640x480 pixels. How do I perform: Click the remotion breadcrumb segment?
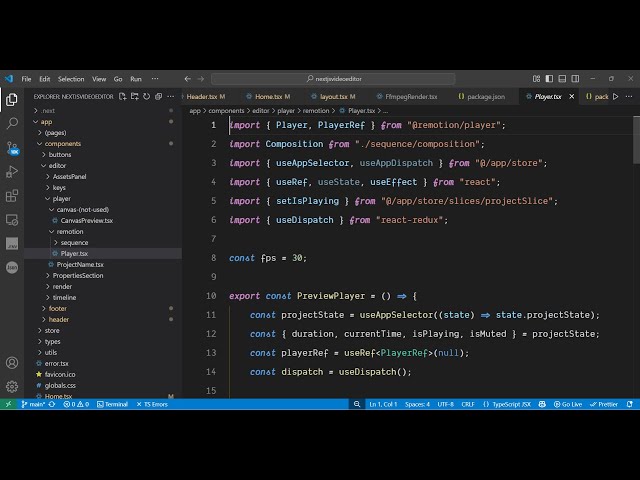pos(316,111)
